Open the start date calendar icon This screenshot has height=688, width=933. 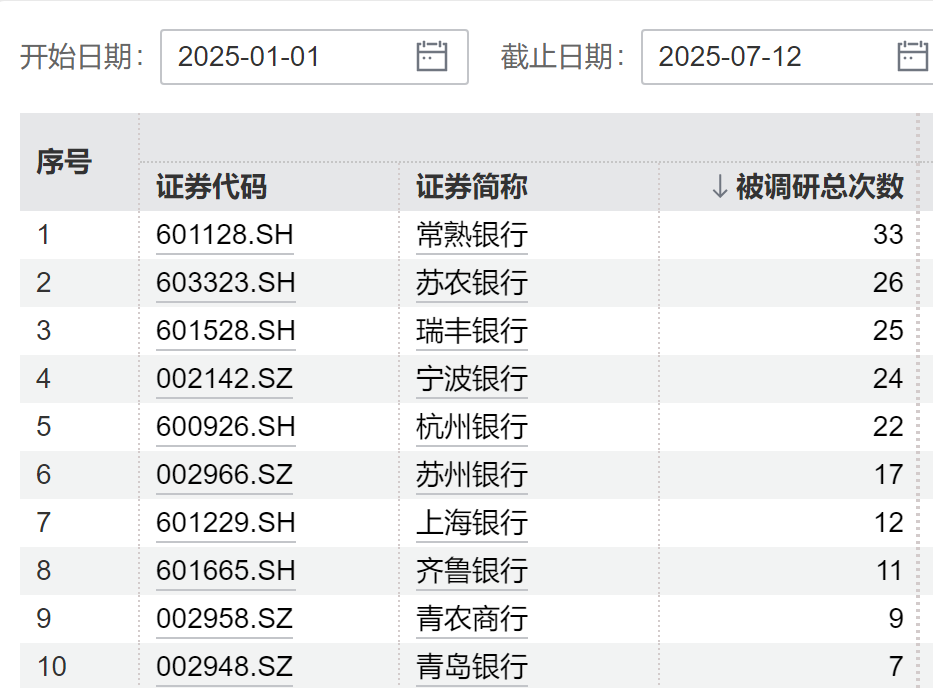pos(431,56)
